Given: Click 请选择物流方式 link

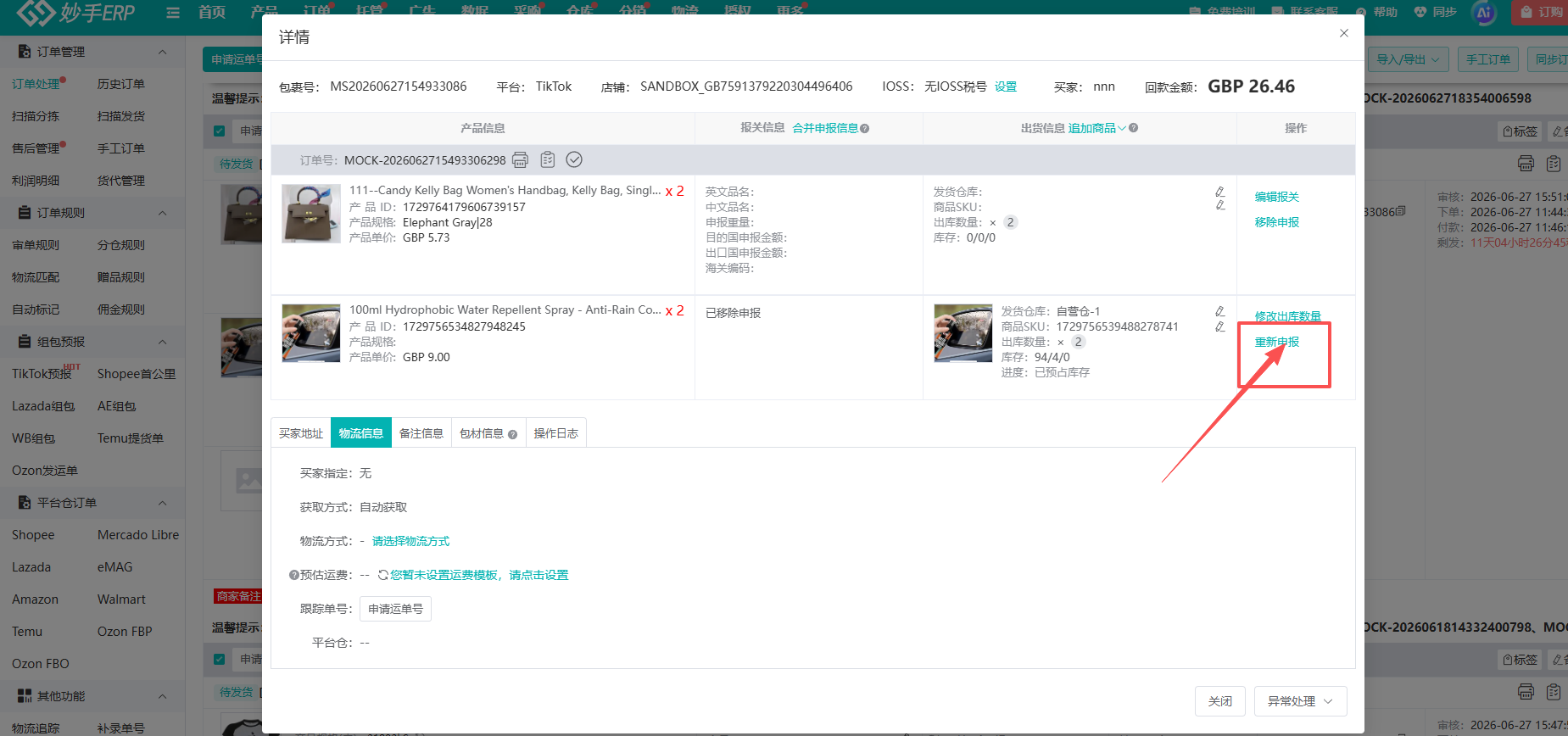Looking at the screenshot, I should [410, 541].
